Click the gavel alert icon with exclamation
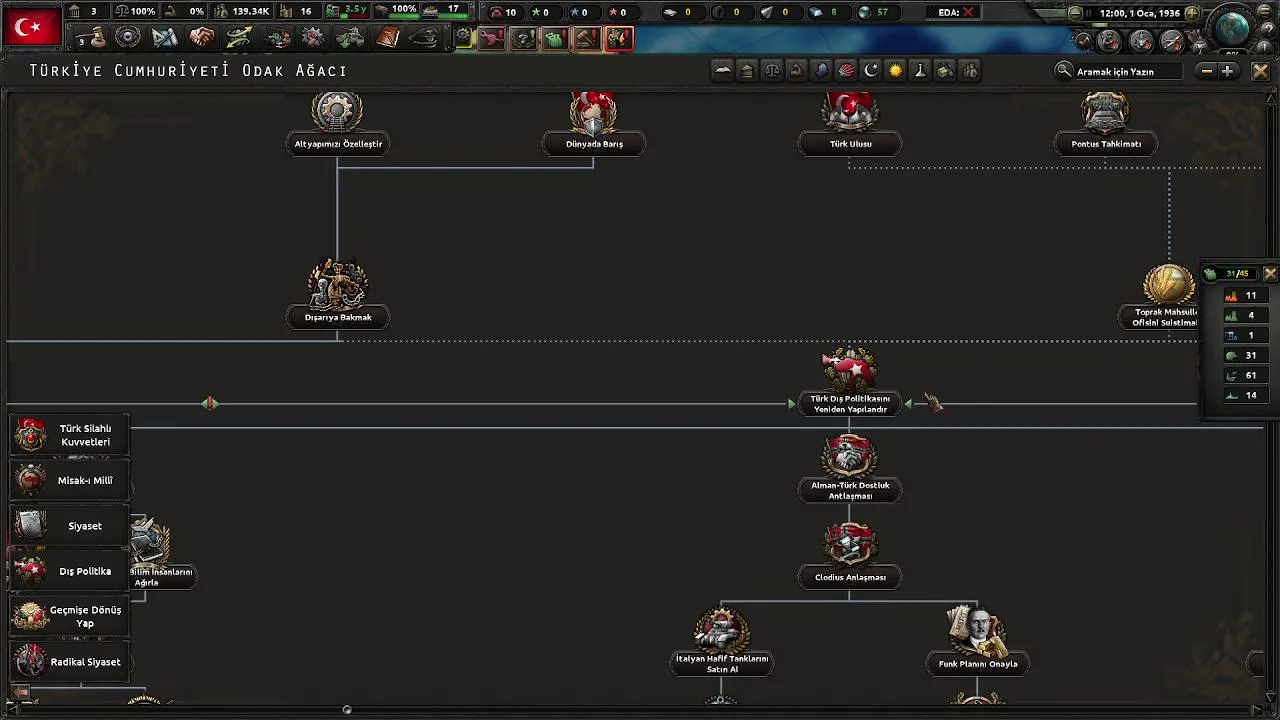The height and width of the screenshot is (720, 1280). pyautogui.click(x=587, y=38)
